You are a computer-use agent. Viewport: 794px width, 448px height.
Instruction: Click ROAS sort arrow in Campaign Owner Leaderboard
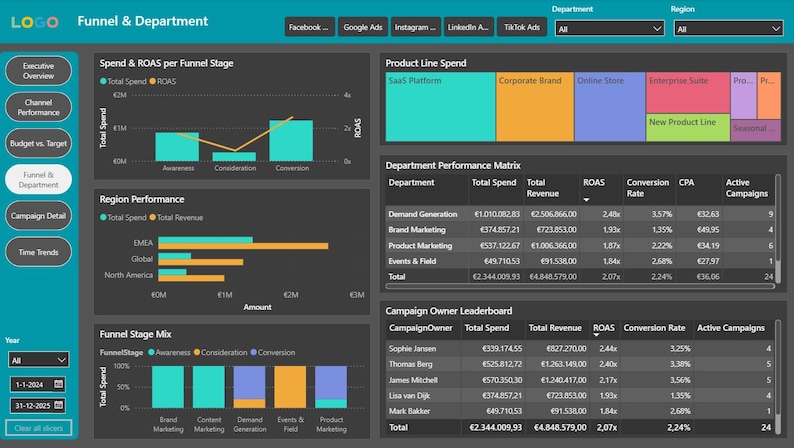pyautogui.click(x=596, y=335)
